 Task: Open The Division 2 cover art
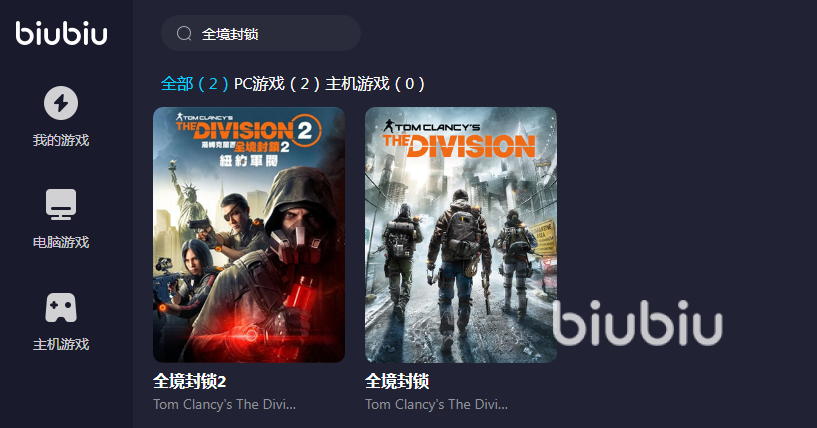click(249, 235)
